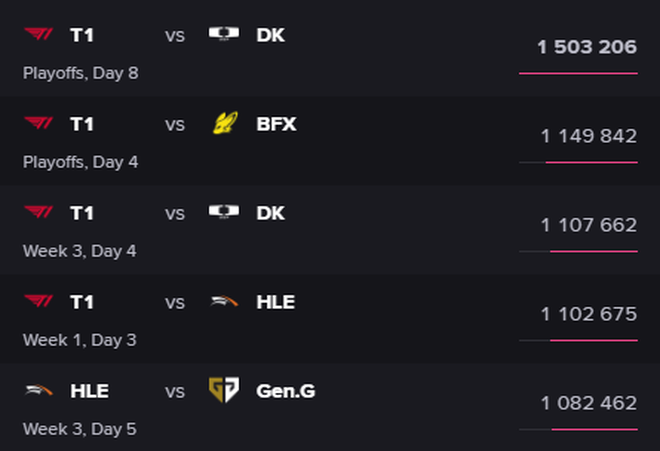Click T1 logo in Playoffs Day 8 match
The width and height of the screenshot is (660, 451).
[39, 35]
